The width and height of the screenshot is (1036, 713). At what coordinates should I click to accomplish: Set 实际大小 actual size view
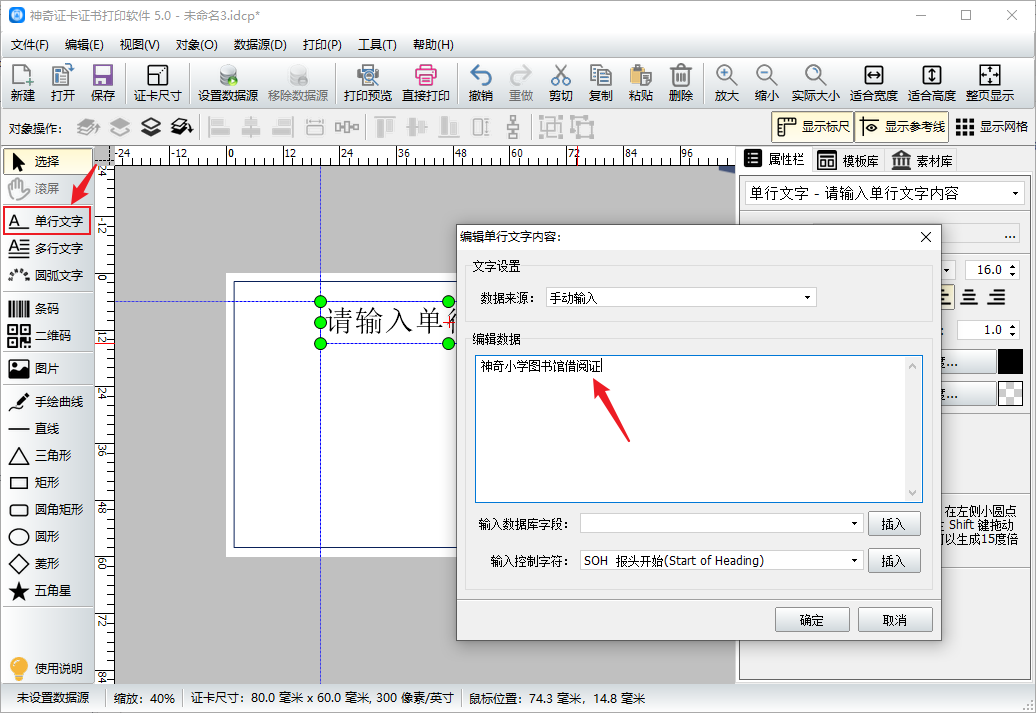point(815,83)
